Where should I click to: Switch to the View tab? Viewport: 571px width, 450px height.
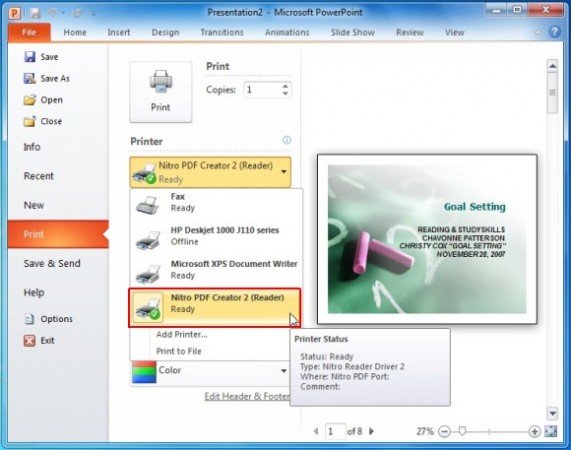454,32
